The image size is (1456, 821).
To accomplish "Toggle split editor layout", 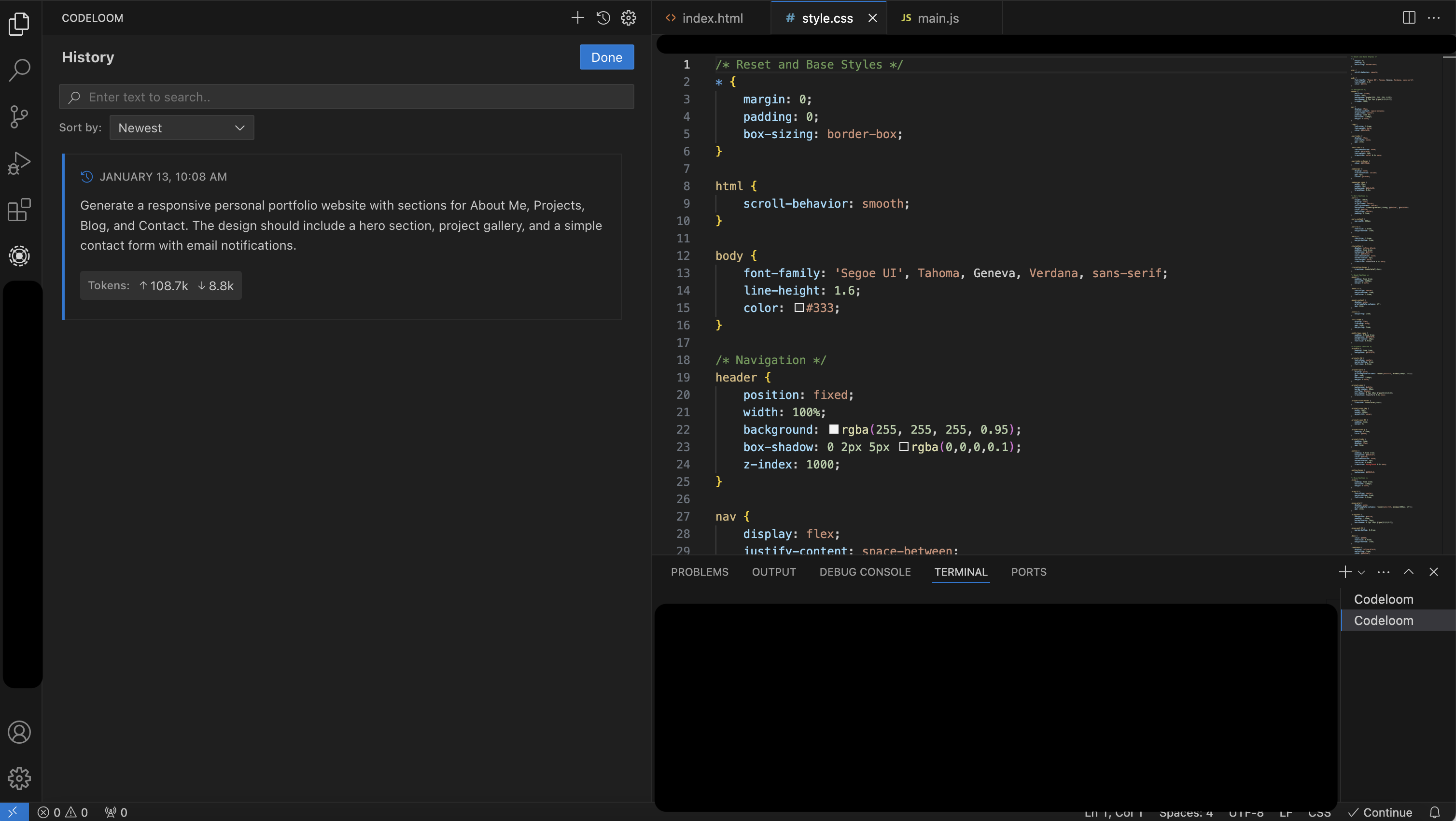I will click(x=1409, y=18).
